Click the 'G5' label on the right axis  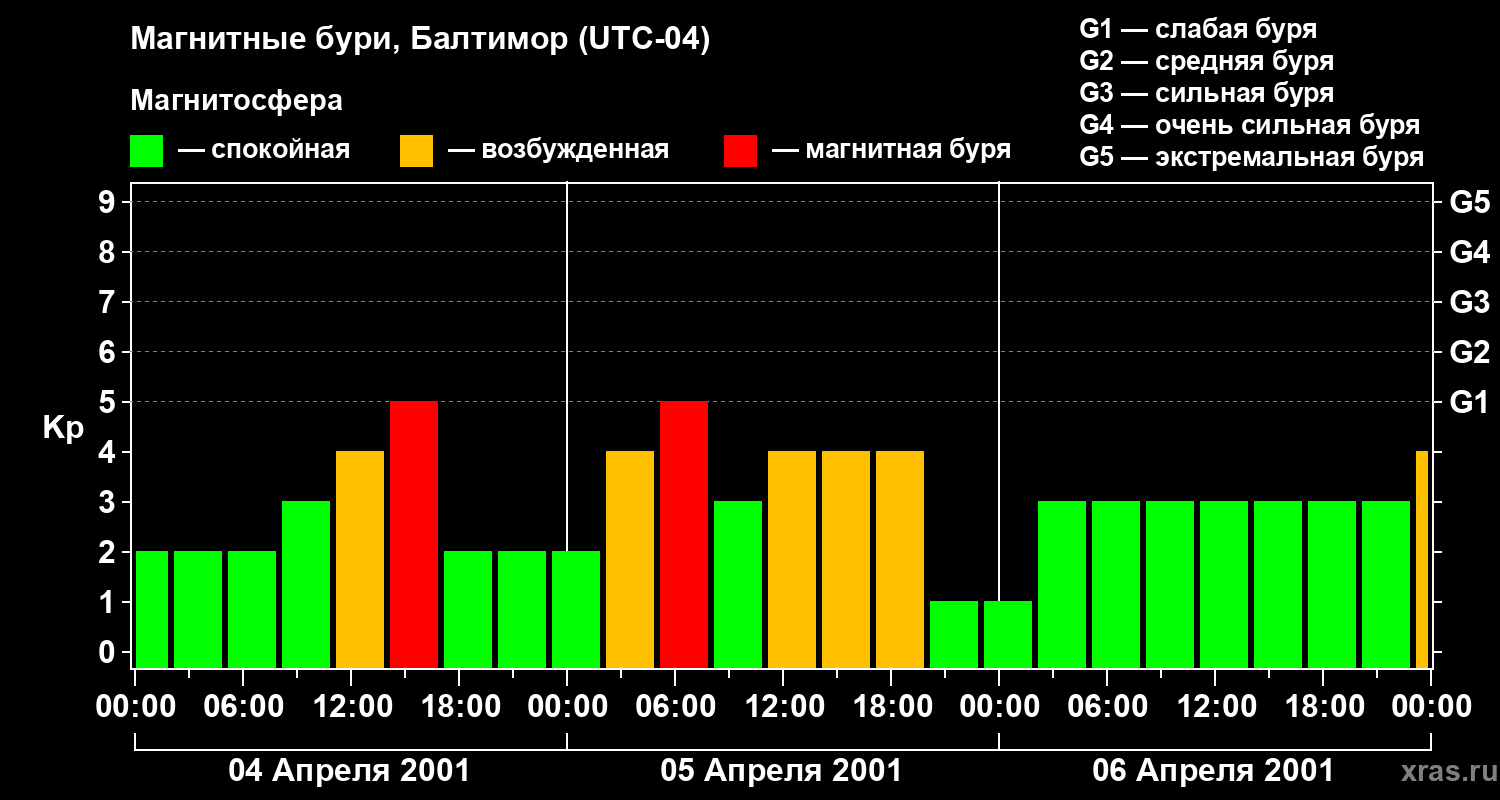coord(1470,202)
